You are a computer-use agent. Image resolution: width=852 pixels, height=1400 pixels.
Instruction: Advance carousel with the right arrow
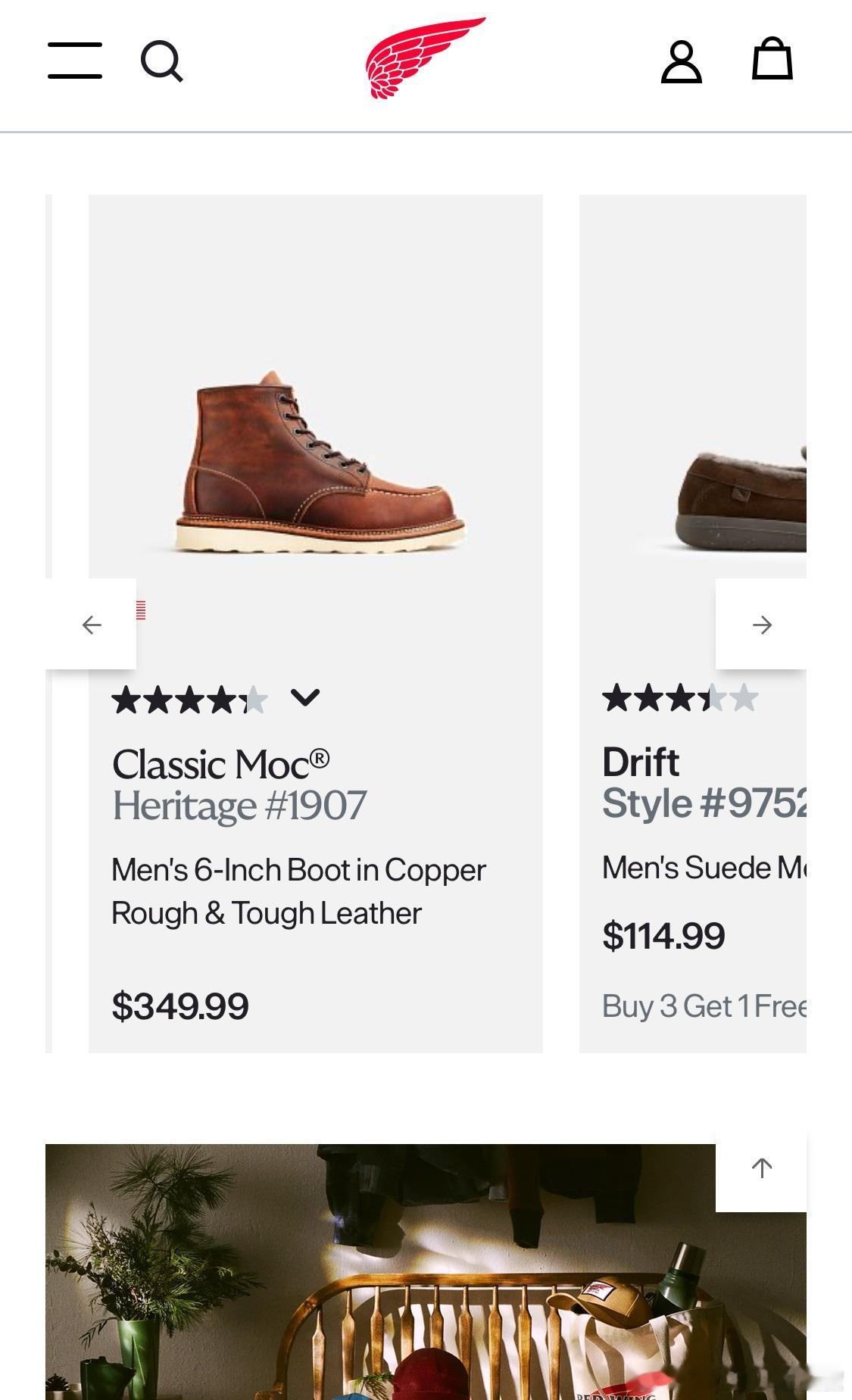(762, 625)
